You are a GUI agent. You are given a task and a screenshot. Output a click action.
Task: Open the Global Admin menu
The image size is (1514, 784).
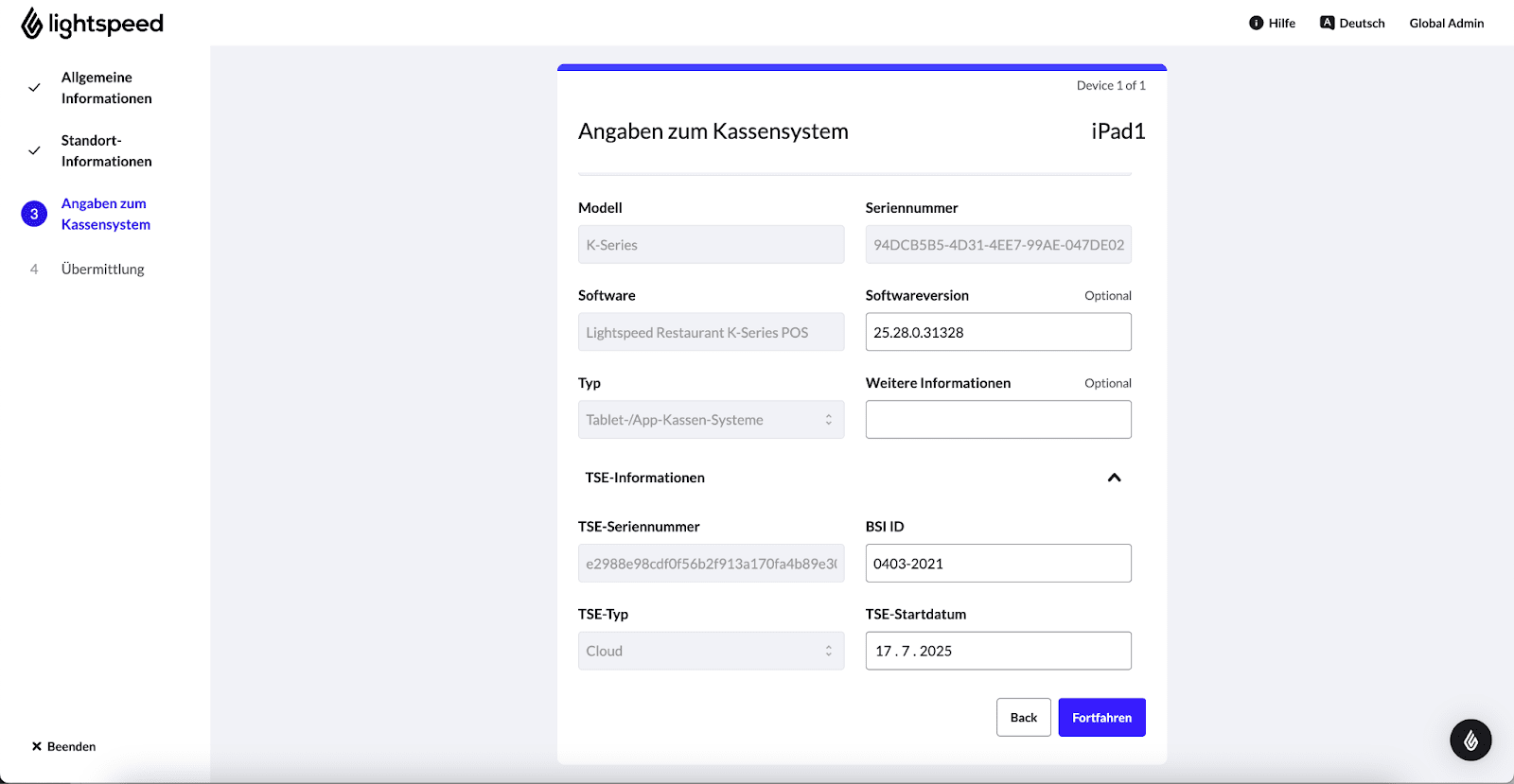coord(1446,23)
